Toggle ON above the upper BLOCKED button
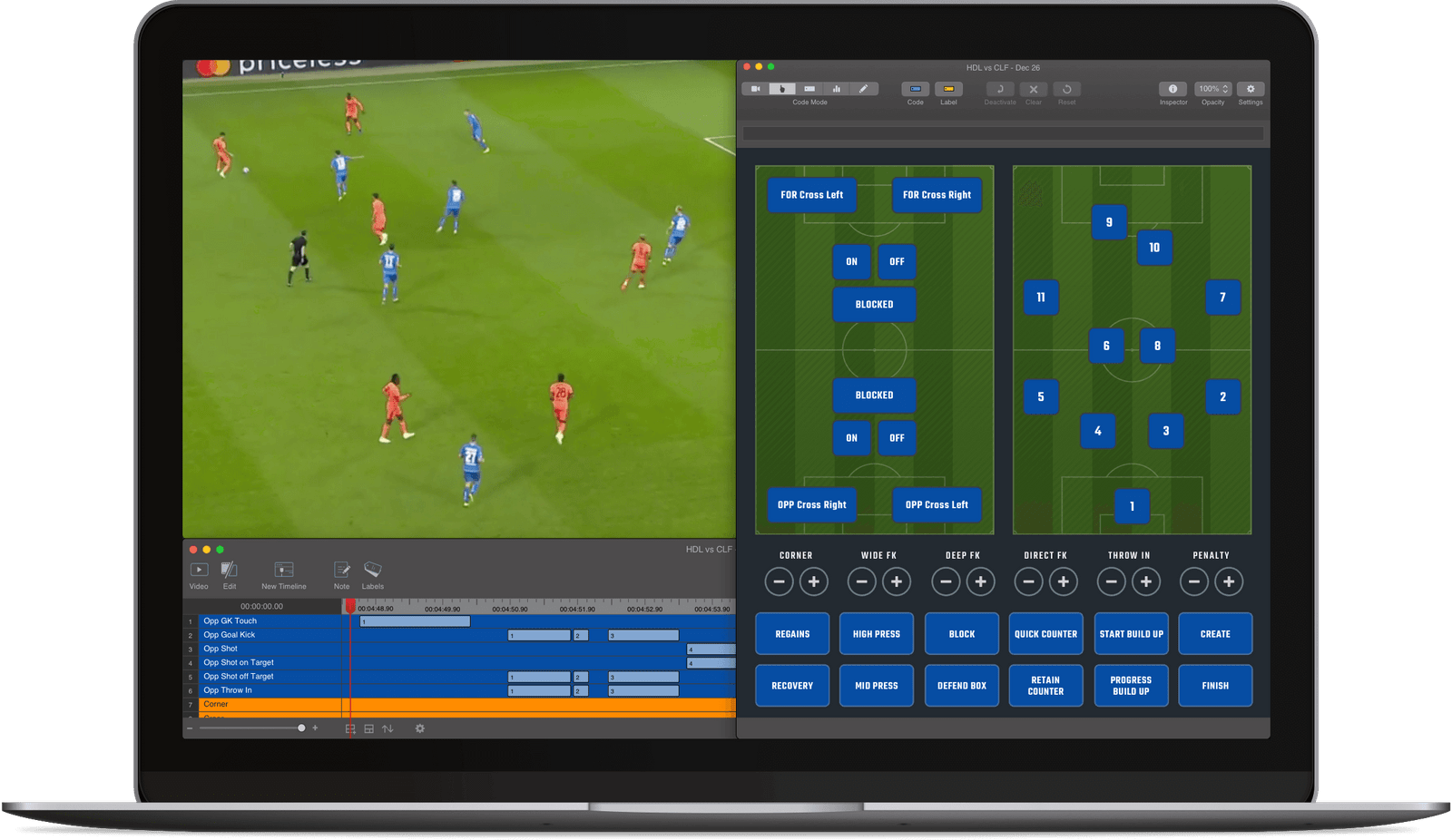This screenshot has width=1452, height=840. 851,261
